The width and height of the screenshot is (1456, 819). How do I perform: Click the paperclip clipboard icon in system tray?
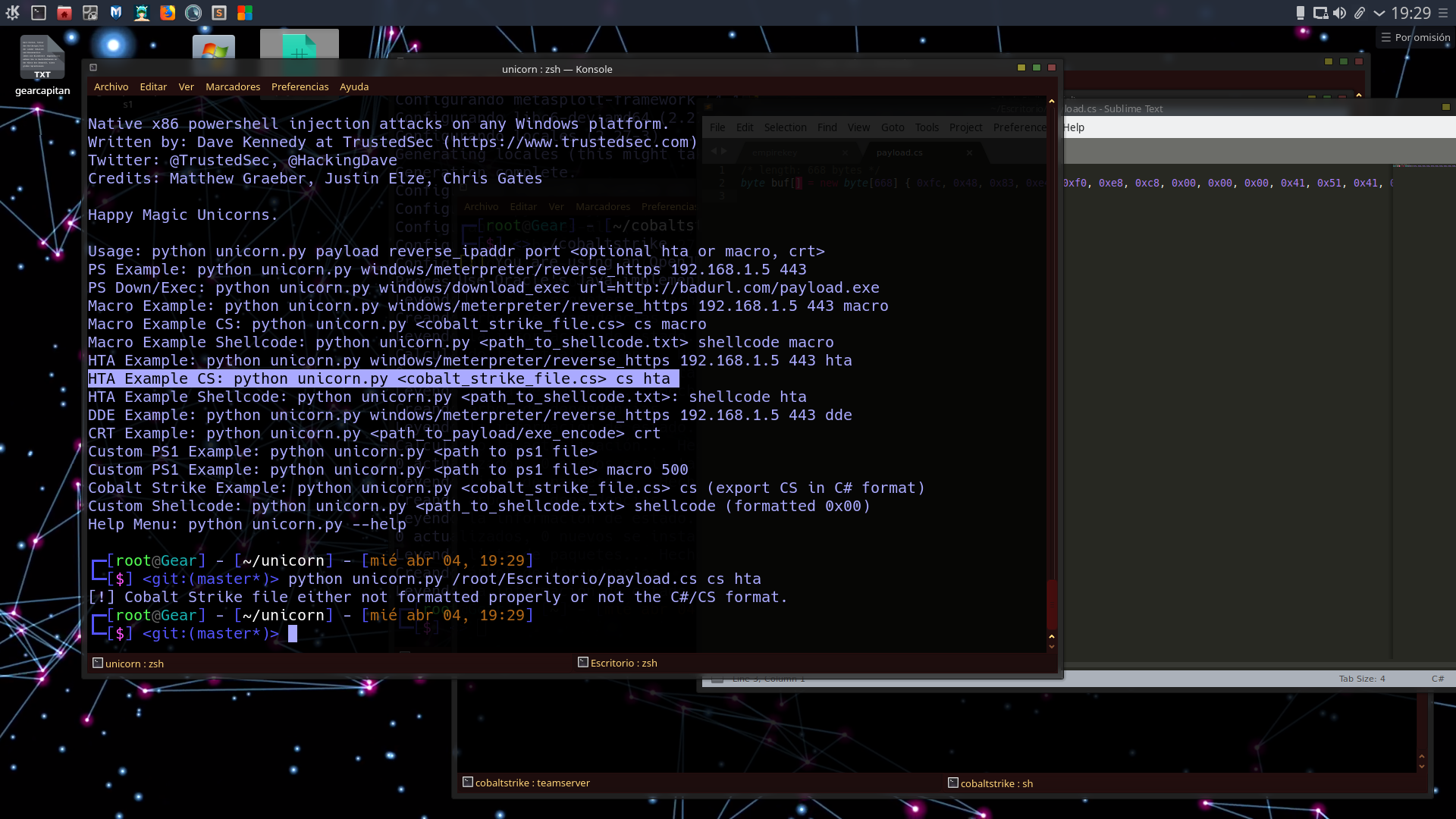pos(1357,13)
